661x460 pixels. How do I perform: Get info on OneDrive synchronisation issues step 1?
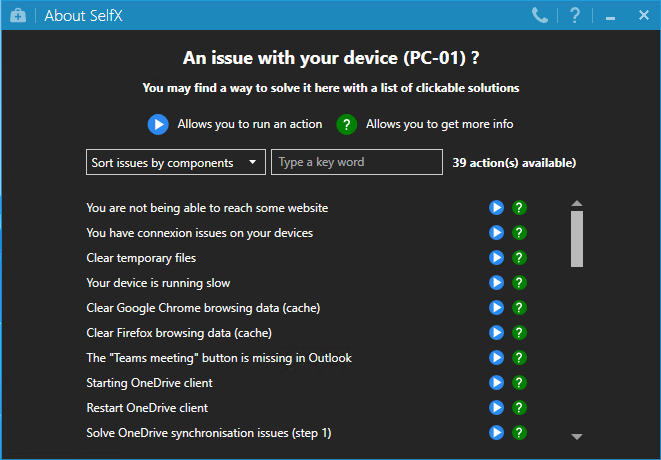tap(519, 433)
